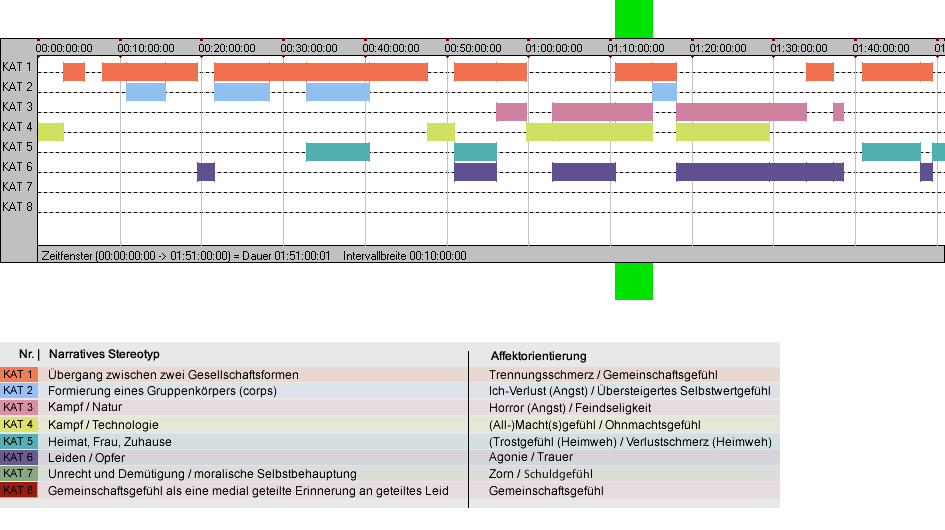The height and width of the screenshot is (530, 945).
Task: Select the 01:00:00:00 time label
Action: pos(554,48)
